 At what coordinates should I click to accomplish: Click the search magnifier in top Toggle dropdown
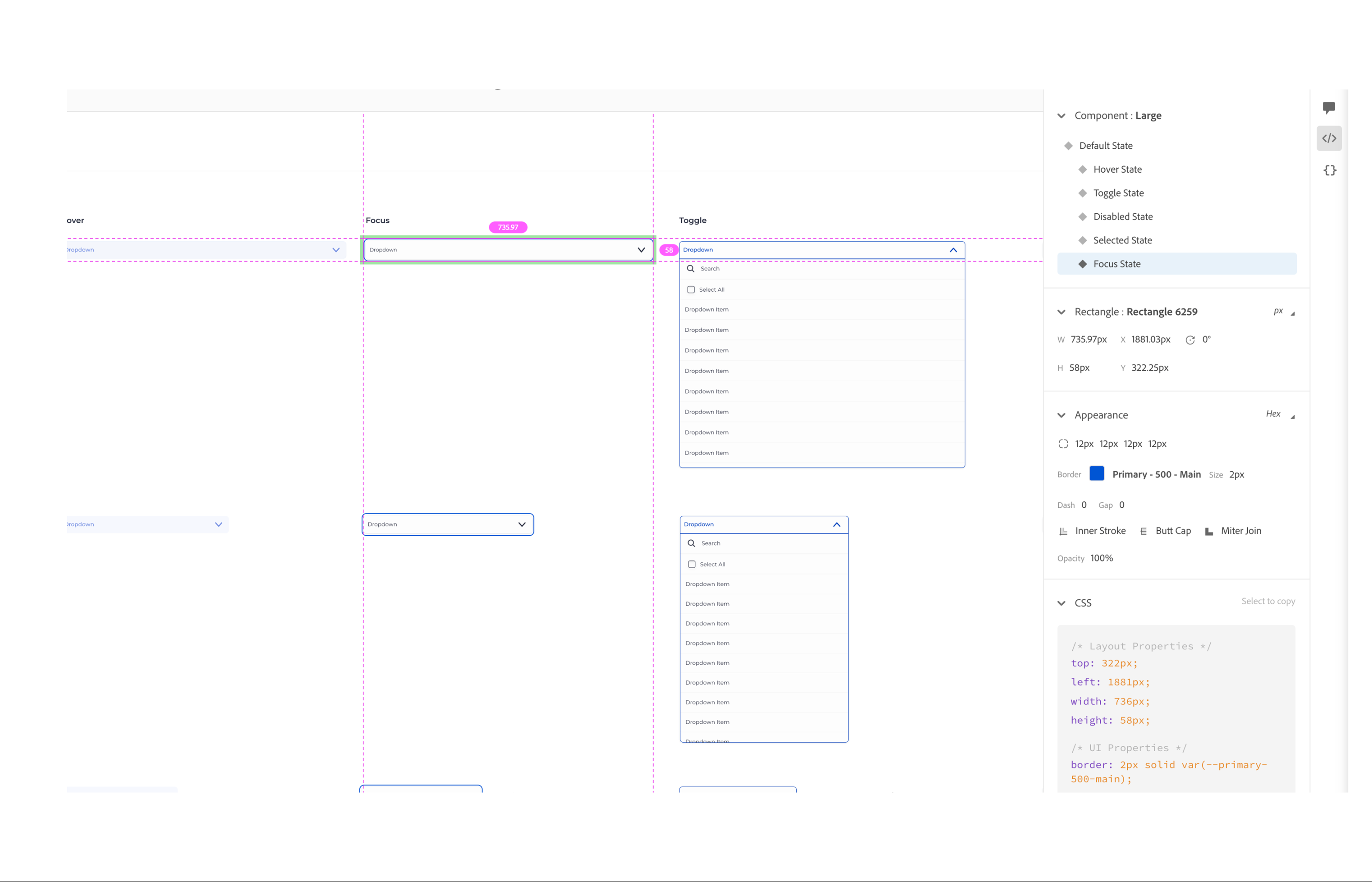click(691, 269)
